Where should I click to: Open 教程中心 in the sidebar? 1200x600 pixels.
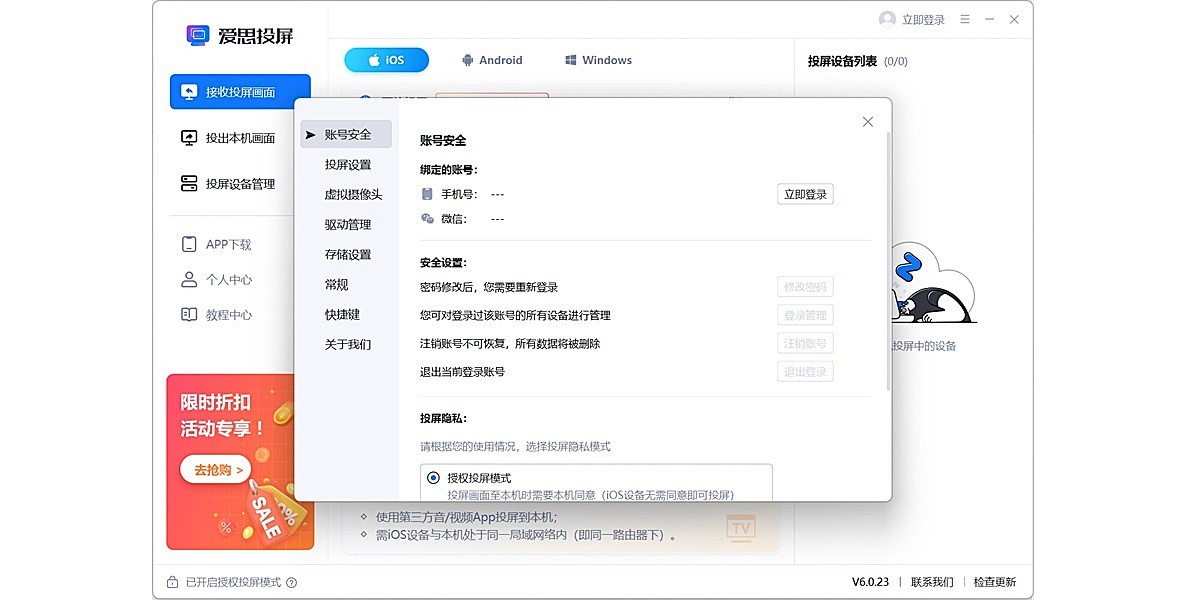pos(190,315)
